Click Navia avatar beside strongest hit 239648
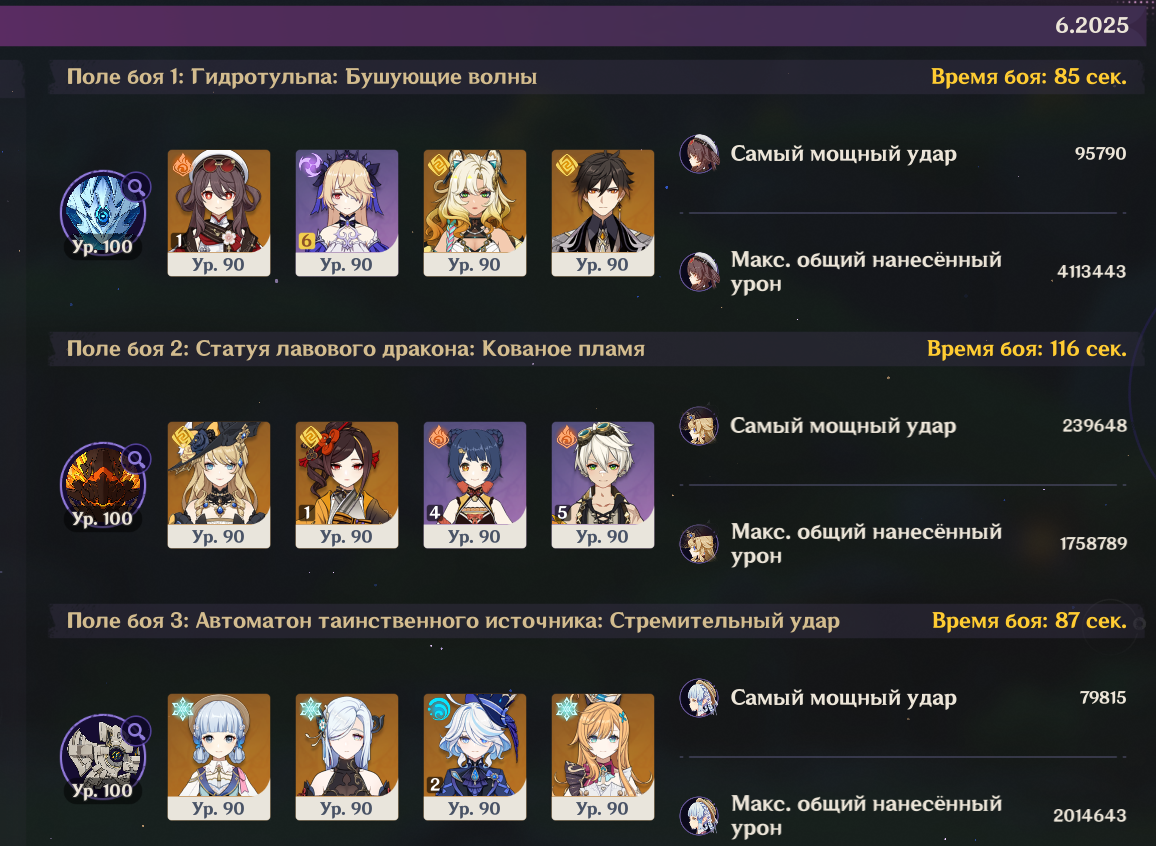This screenshot has width=1156, height=846. (x=699, y=426)
